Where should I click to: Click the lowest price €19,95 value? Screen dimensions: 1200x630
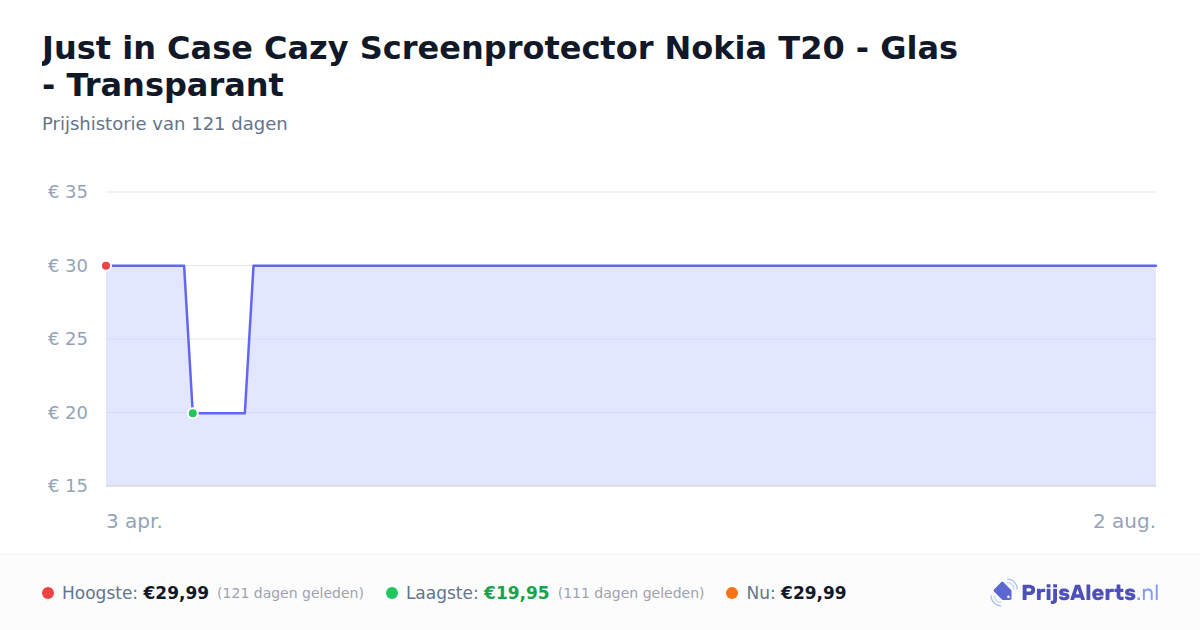point(517,593)
